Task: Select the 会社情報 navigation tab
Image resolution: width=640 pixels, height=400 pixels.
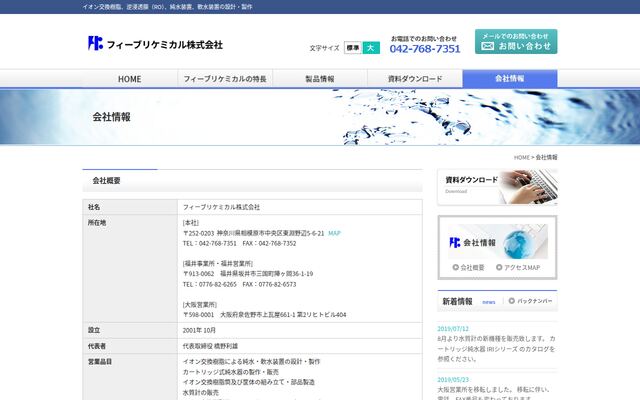Action: point(510,78)
